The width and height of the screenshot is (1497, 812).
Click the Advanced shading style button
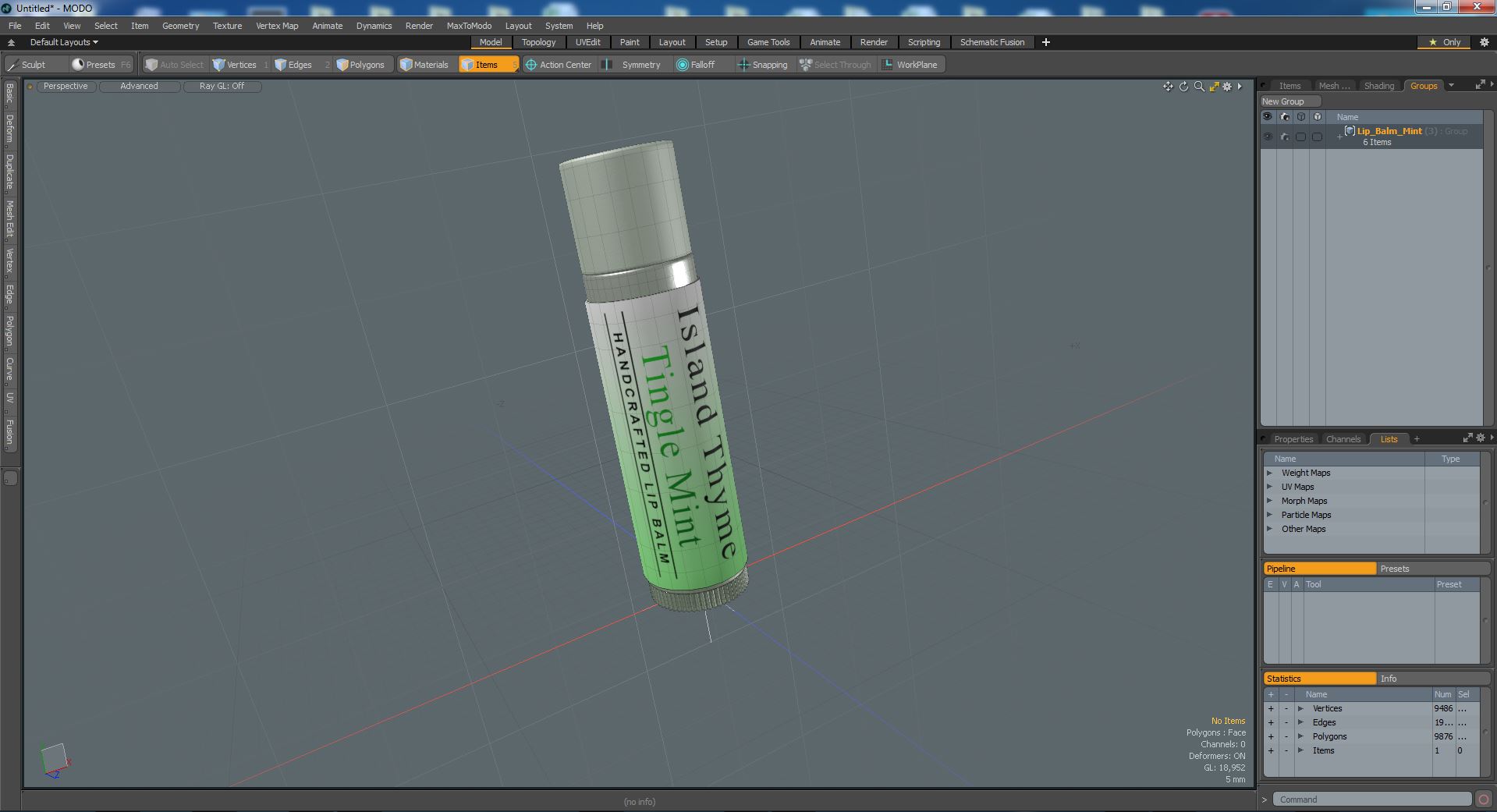pyautogui.click(x=139, y=87)
